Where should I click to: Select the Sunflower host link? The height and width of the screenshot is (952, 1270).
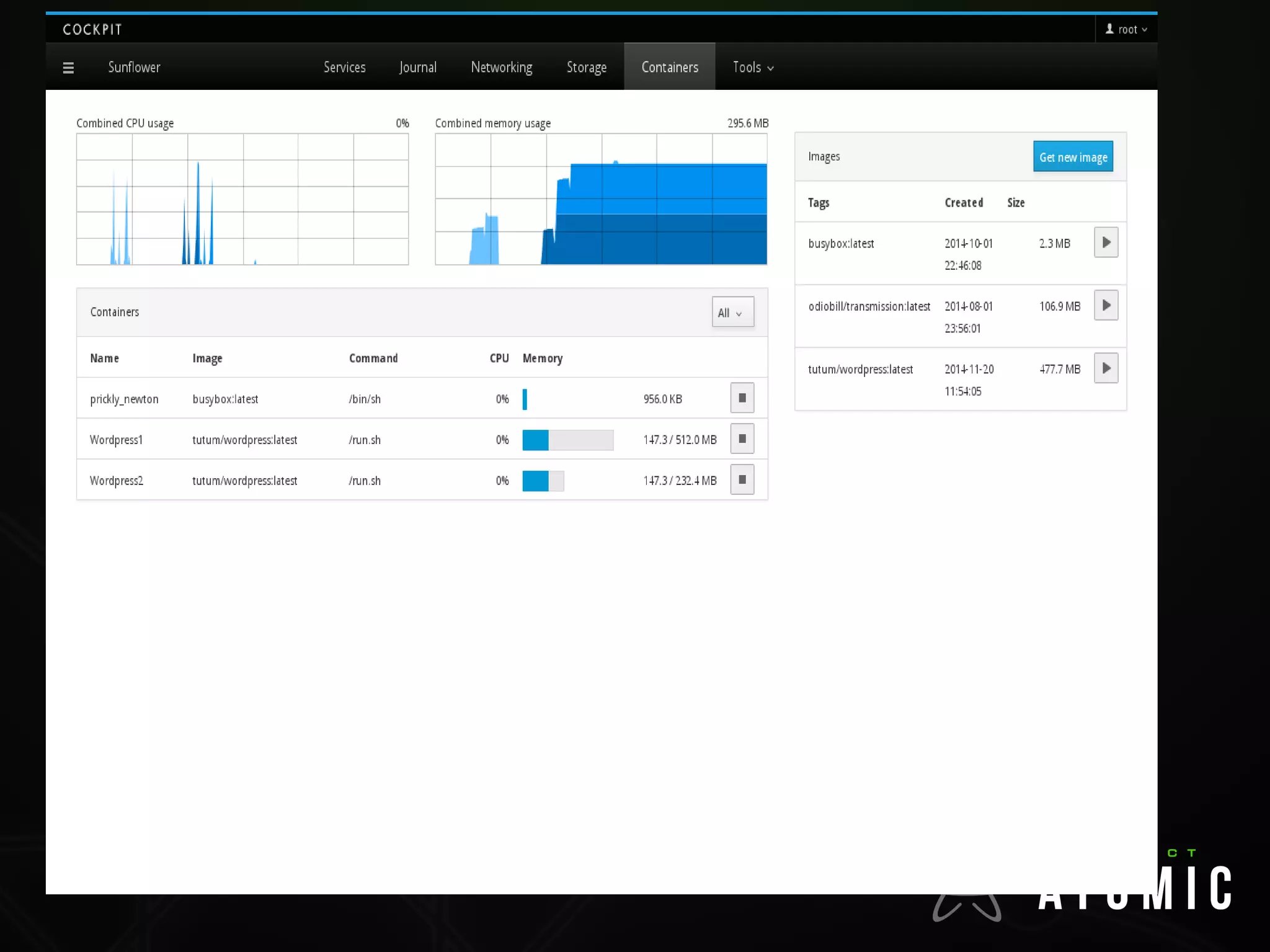[x=134, y=68]
